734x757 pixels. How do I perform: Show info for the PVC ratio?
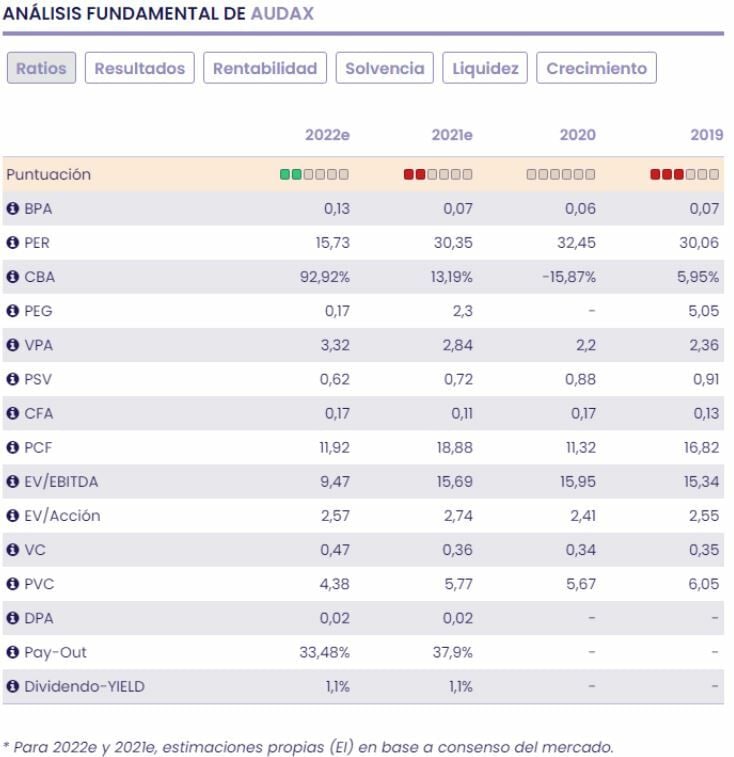coord(13,584)
